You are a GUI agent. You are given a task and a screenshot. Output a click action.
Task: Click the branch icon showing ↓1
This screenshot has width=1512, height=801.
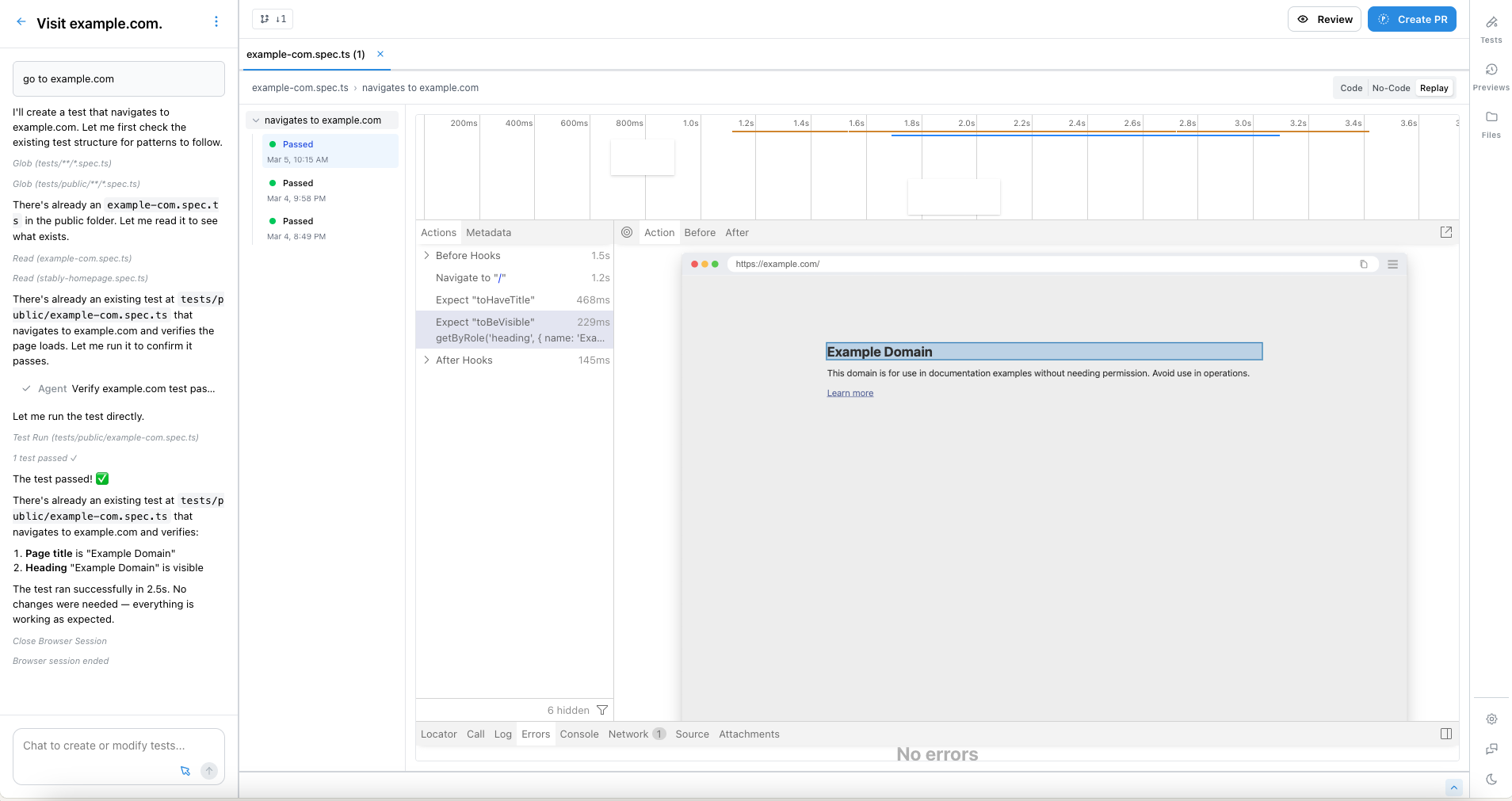point(272,18)
